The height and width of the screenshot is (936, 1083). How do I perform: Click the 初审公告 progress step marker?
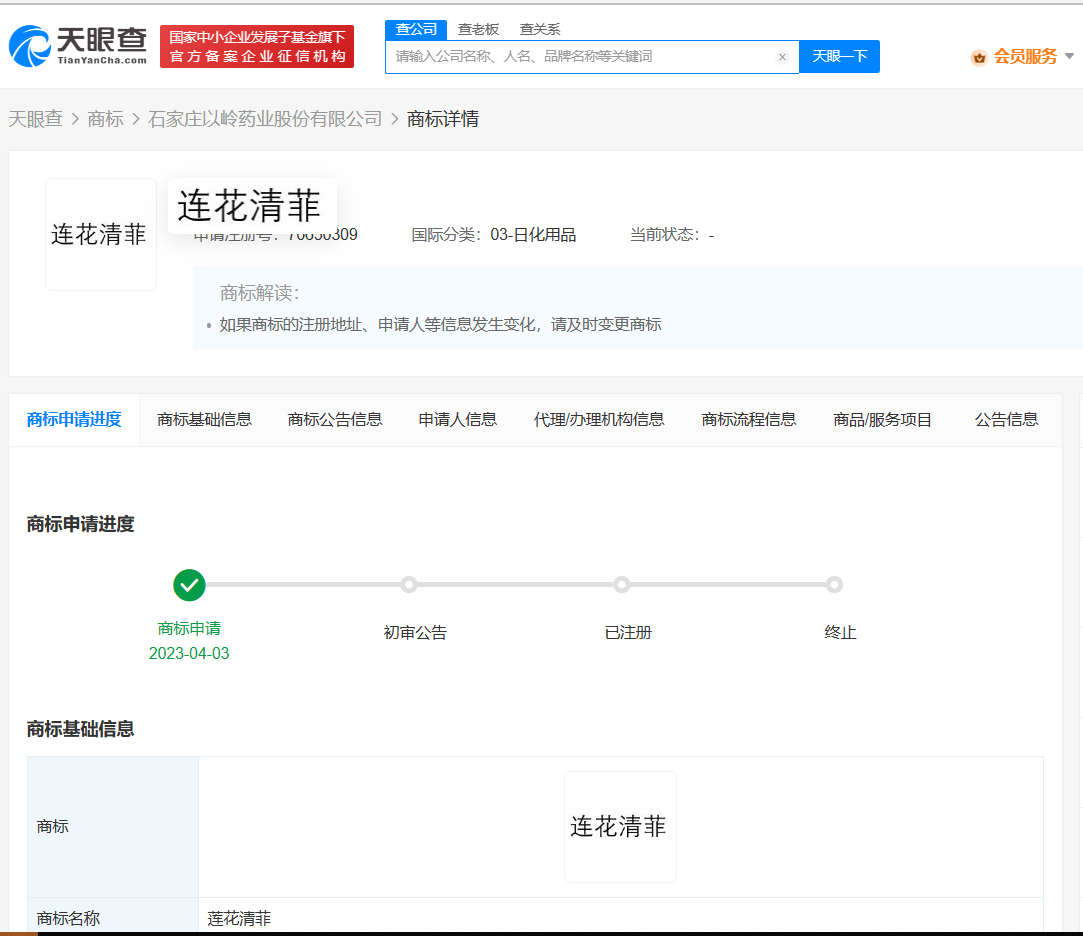(x=409, y=585)
